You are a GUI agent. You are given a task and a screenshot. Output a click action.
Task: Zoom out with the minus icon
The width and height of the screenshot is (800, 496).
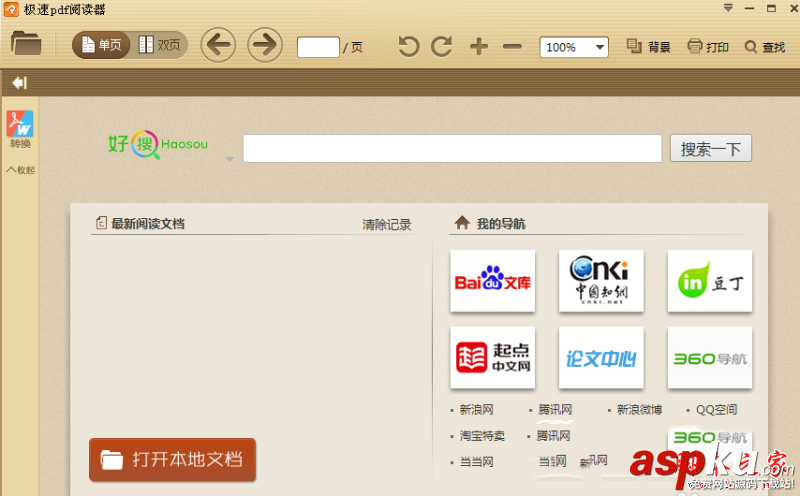coord(512,47)
